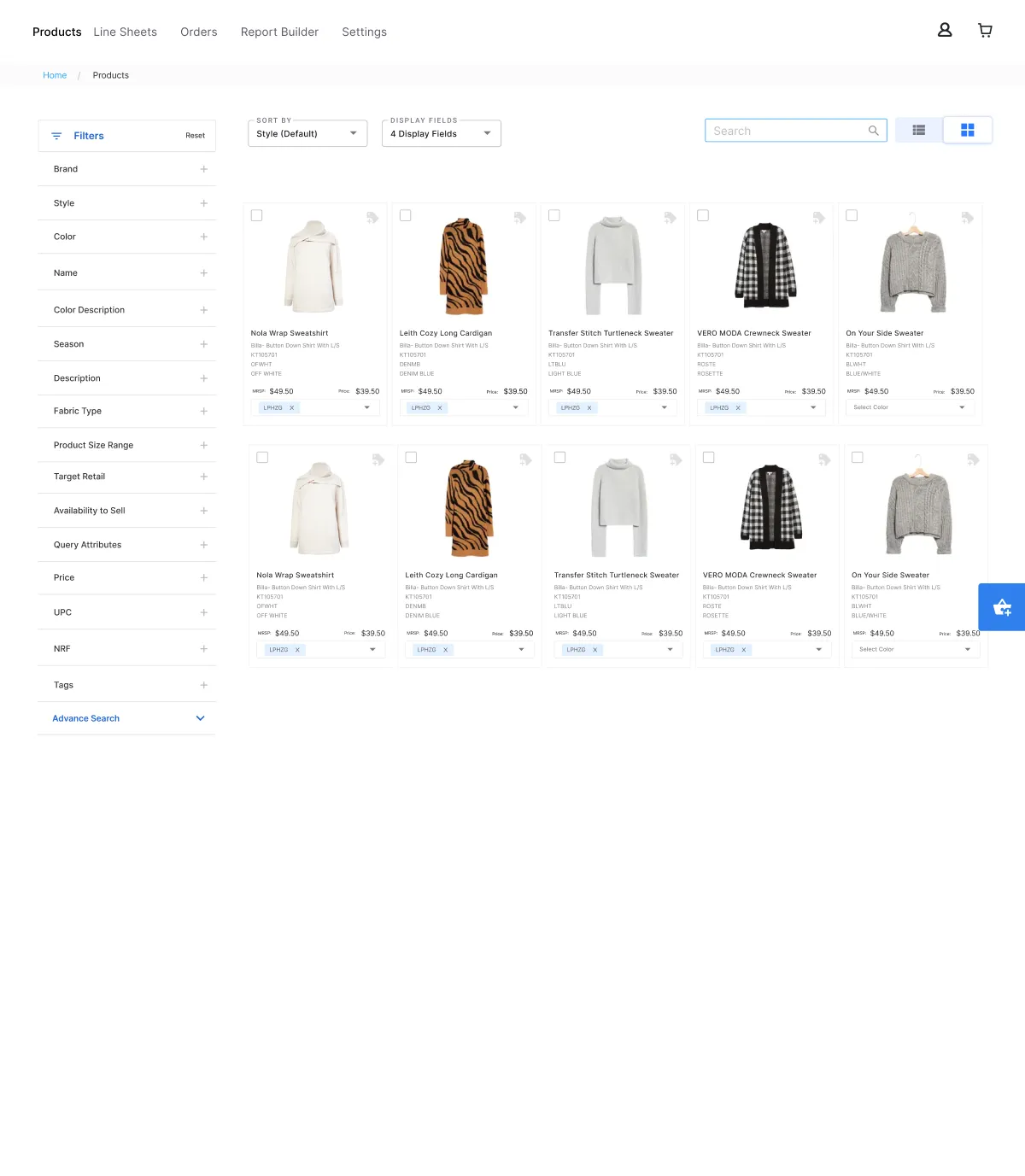Viewport: 1025px width, 1176px height.
Task: Open the Orders tab
Action: tap(199, 32)
